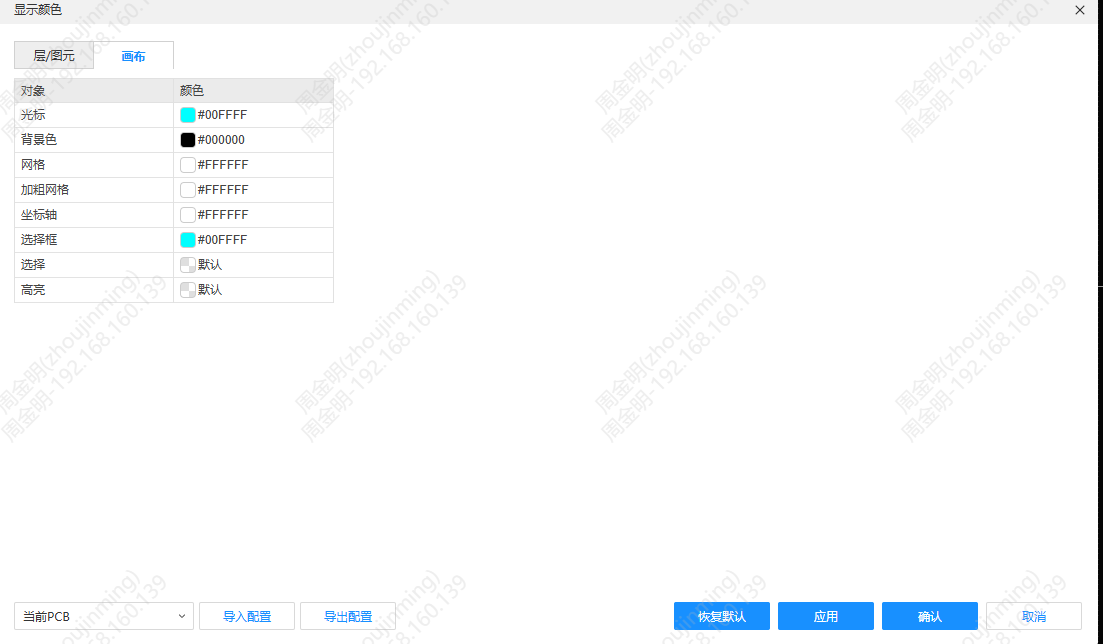Viewport: 1103px width, 644px height.
Task: Open the 网格 white color swatch
Action: coord(188,165)
